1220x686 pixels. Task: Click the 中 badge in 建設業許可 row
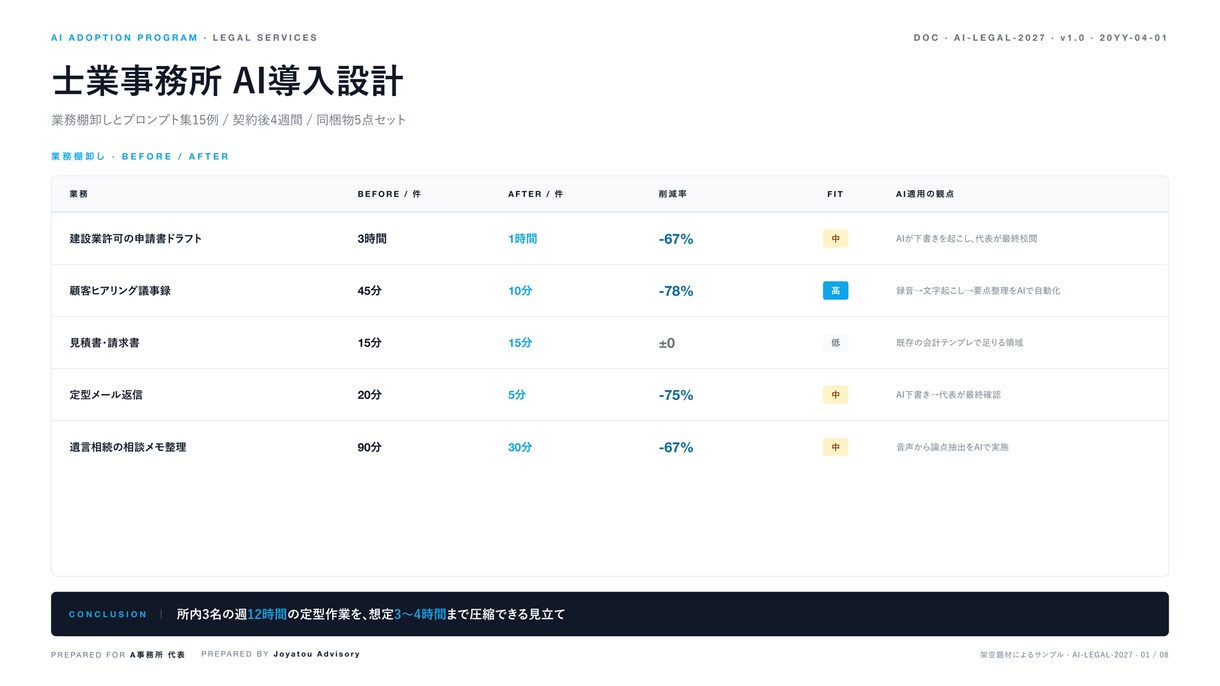pyautogui.click(x=835, y=239)
